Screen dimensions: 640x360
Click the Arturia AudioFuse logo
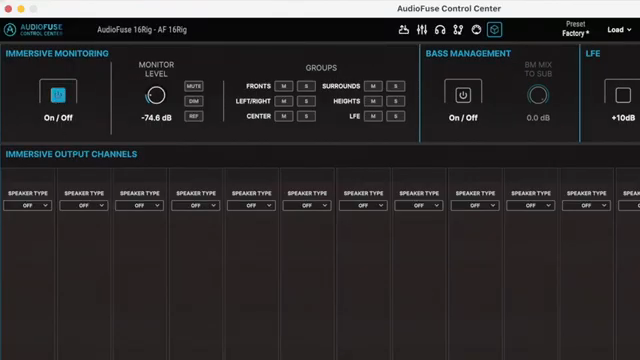33,29
